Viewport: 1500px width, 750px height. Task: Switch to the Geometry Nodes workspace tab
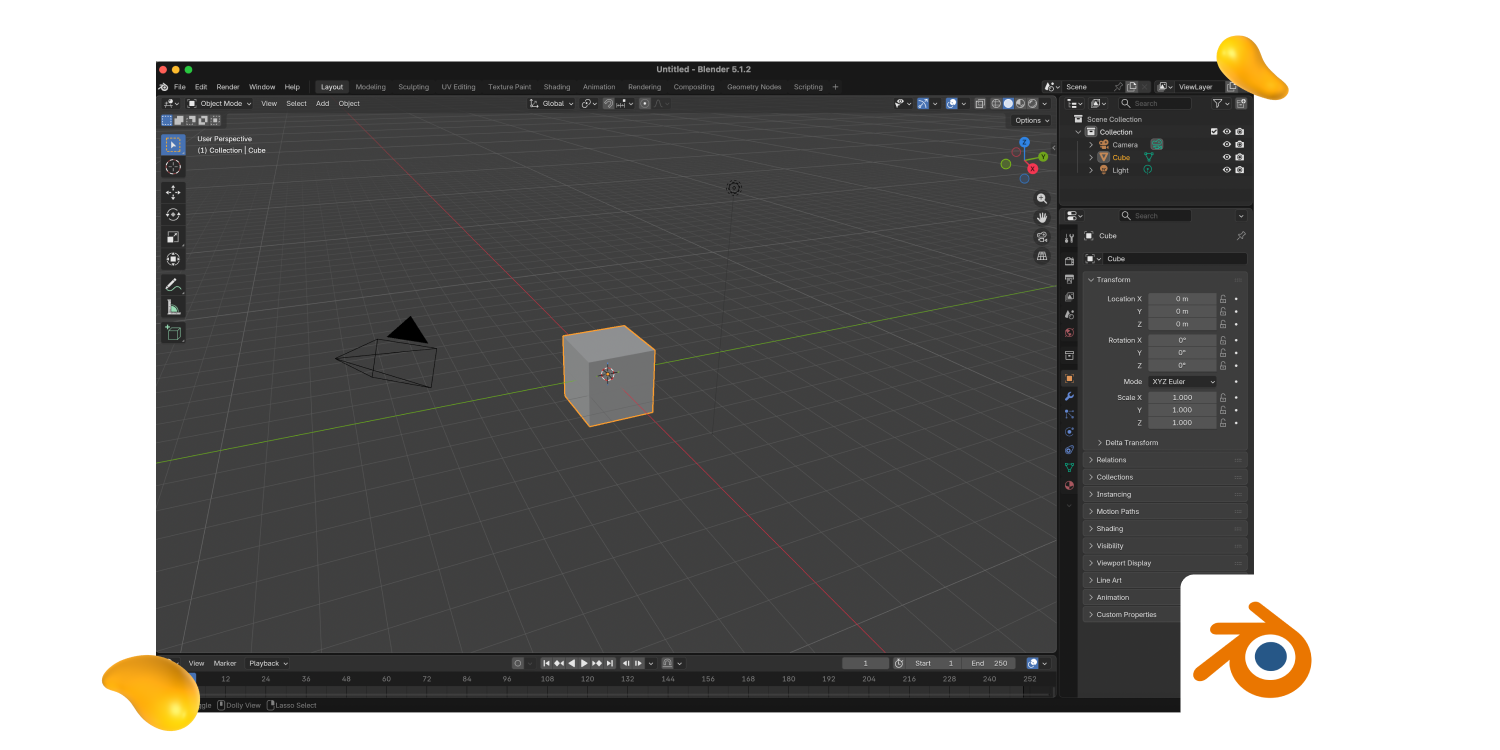[x=754, y=87]
